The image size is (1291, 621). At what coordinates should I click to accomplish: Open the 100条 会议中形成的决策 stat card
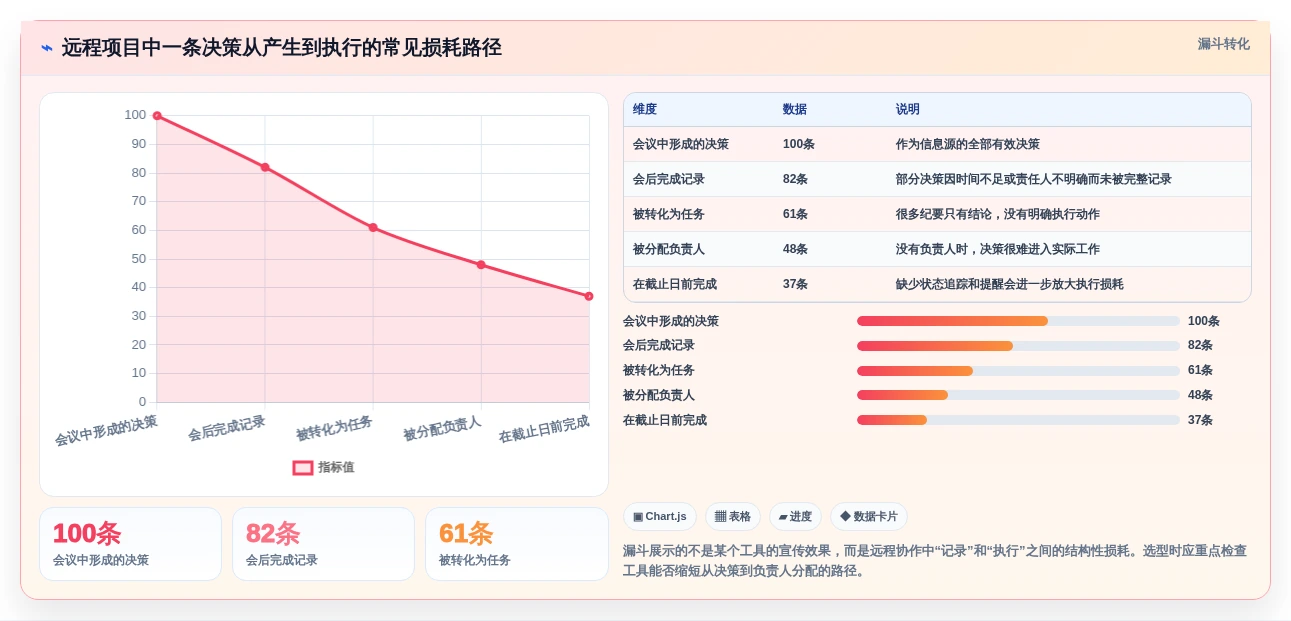pos(130,544)
